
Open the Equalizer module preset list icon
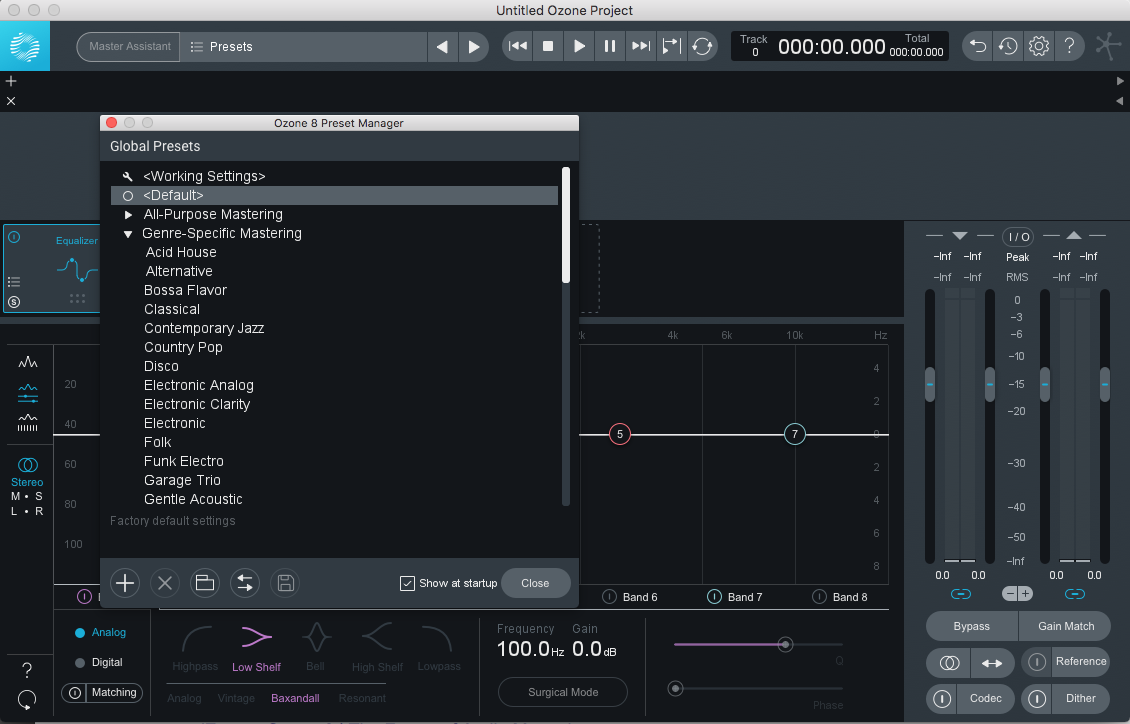pyautogui.click(x=14, y=282)
